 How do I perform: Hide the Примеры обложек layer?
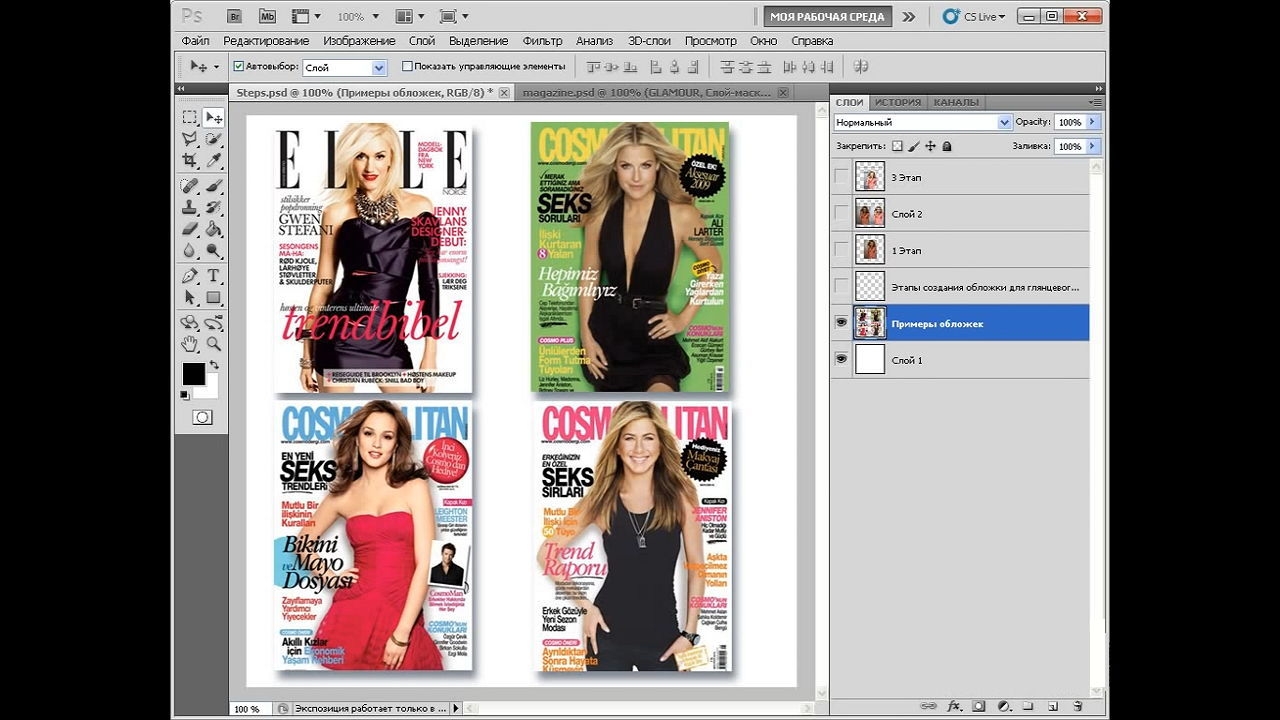[x=841, y=323]
